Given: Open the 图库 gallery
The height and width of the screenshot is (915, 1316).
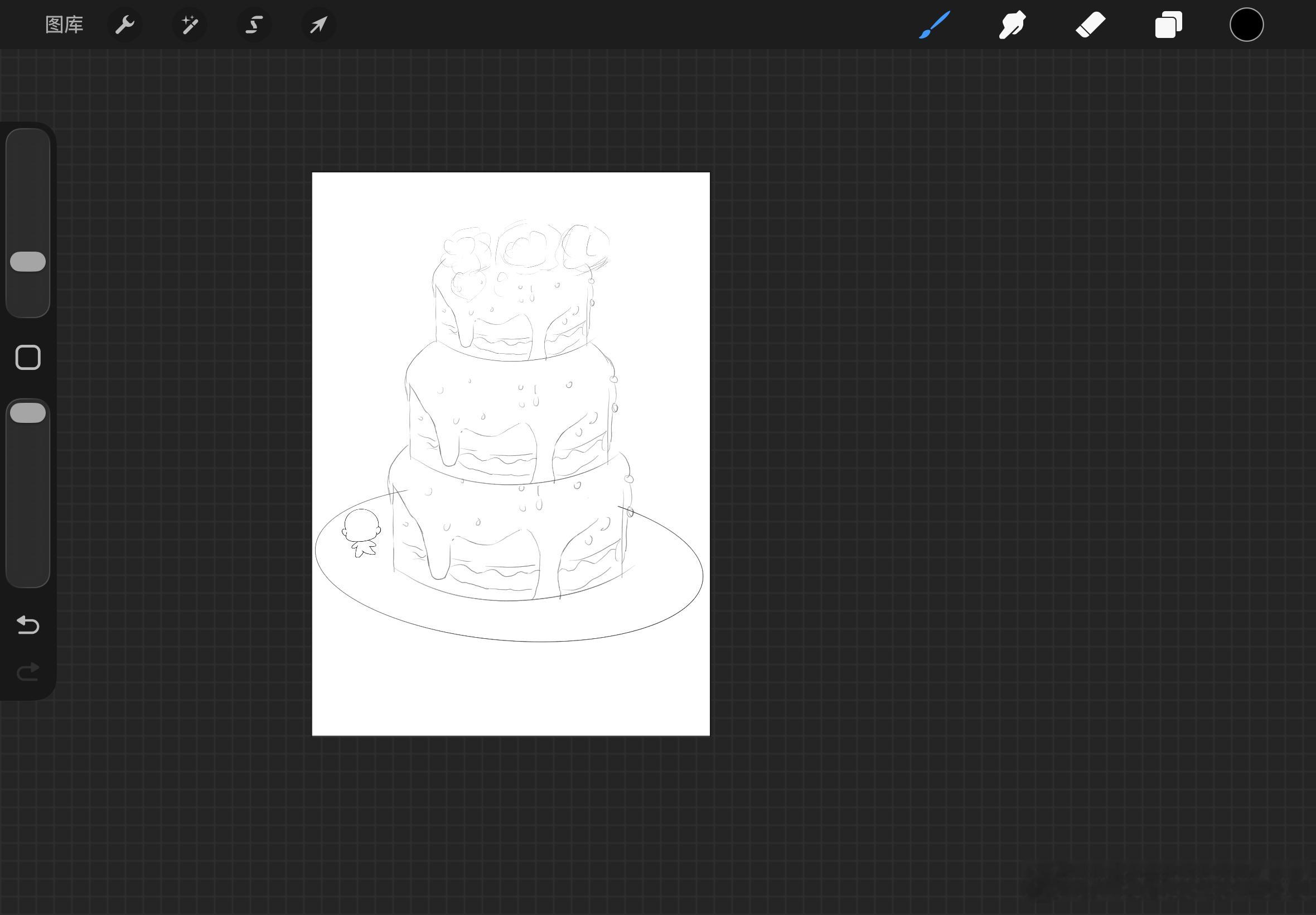Looking at the screenshot, I should (x=64, y=25).
